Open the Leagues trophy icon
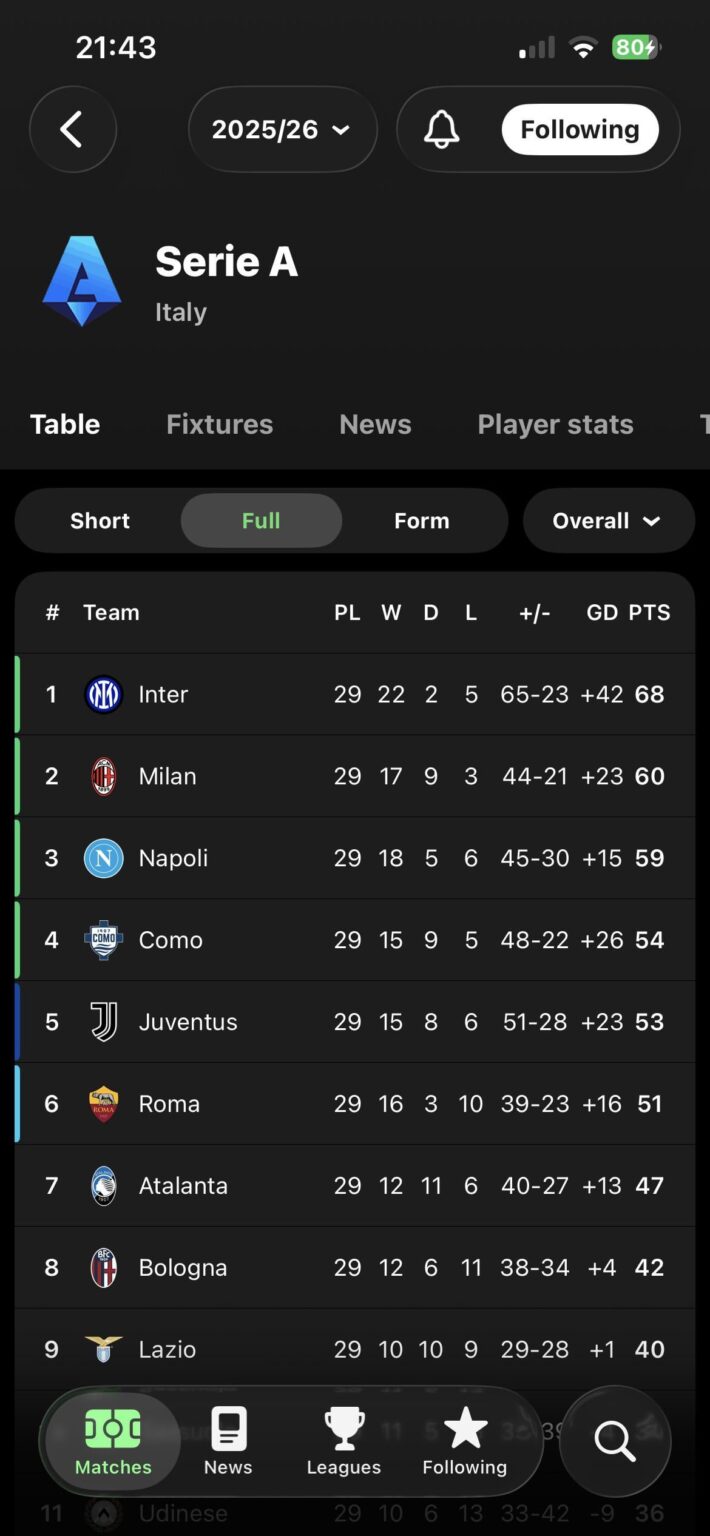710x1536 pixels. [x=343, y=1440]
